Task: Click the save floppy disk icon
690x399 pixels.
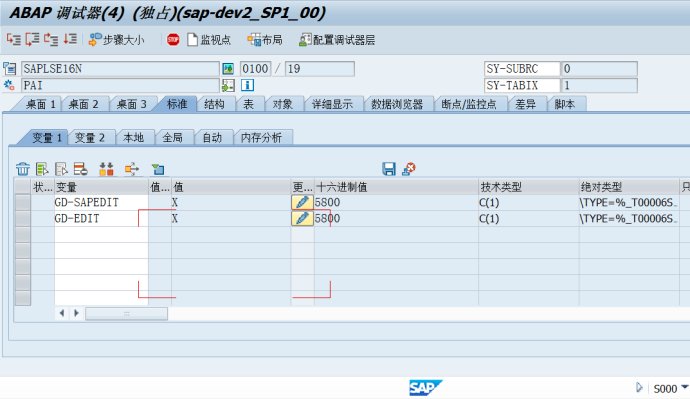Action: [389, 168]
